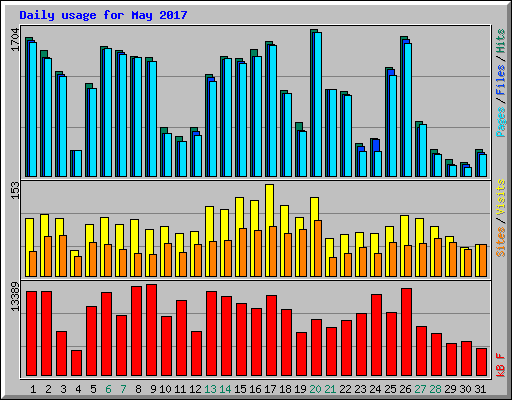Click day 14 weekend label

point(225,389)
